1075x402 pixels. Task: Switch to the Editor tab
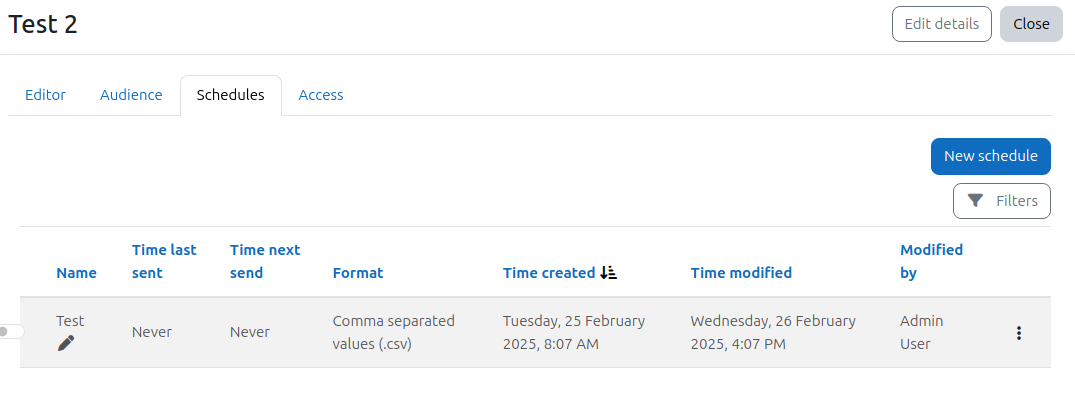(x=45, y=95)
